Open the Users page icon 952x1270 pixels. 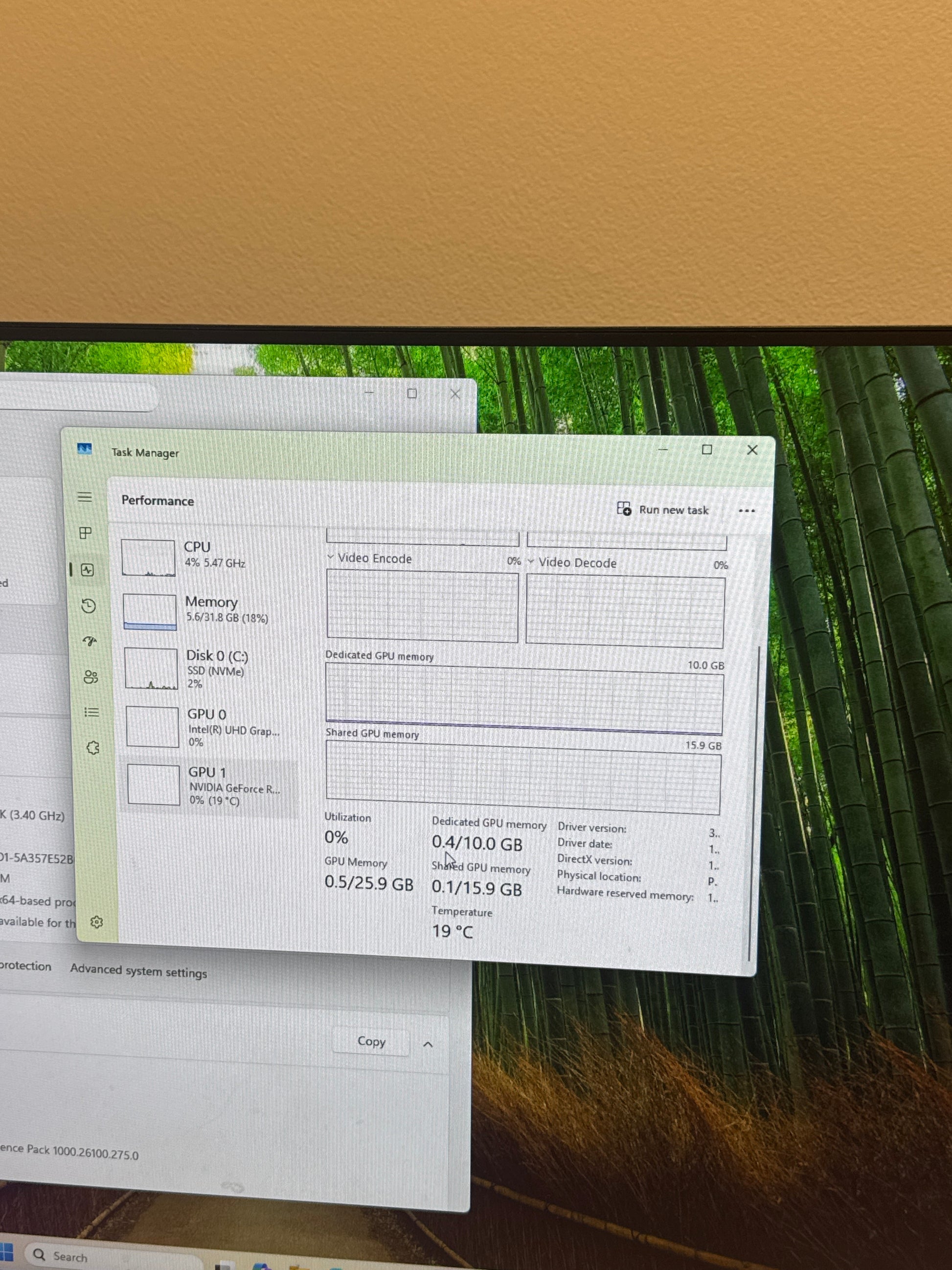[x=91, y=677]
